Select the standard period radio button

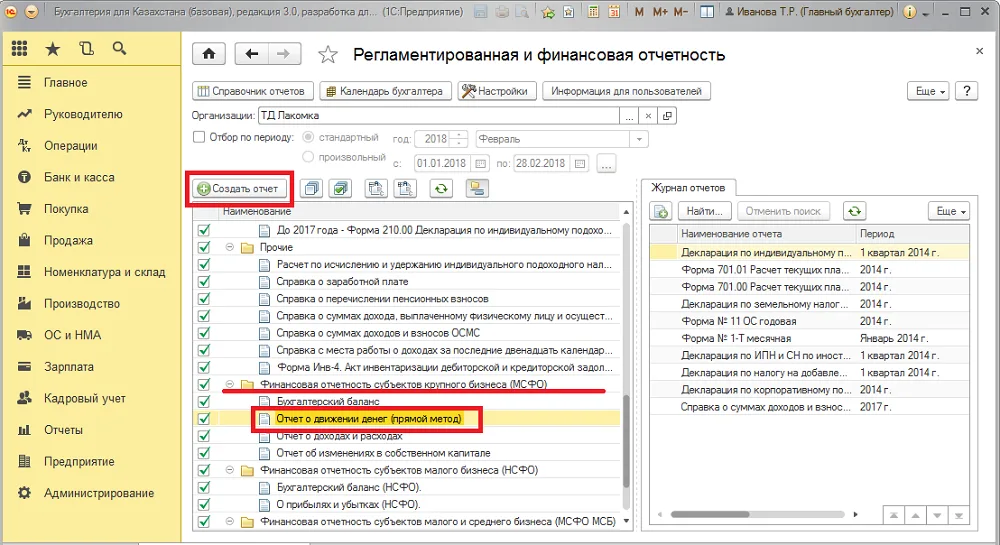coord(308,137)
